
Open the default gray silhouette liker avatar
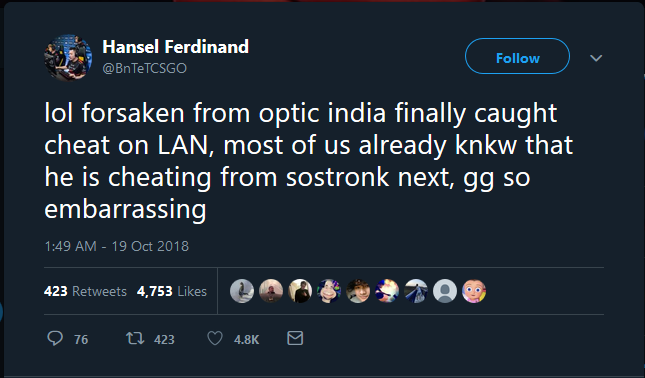tap(445, 291)
